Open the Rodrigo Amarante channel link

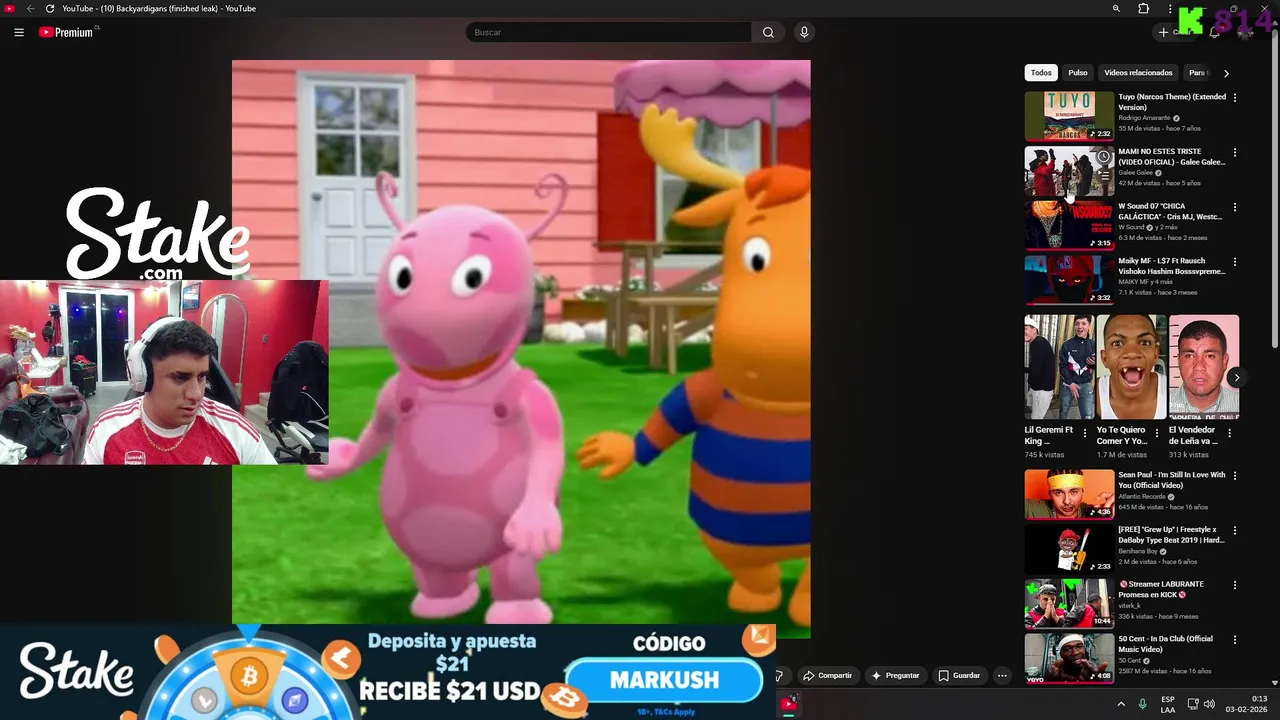pyautogui.click(x=1144, y=118)
